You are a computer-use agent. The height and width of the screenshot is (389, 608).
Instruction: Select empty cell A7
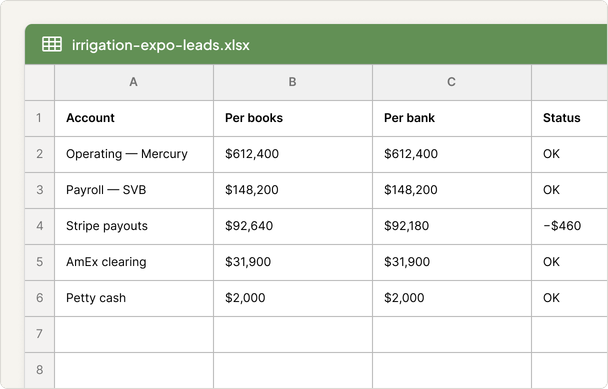(x=134, y=335)
